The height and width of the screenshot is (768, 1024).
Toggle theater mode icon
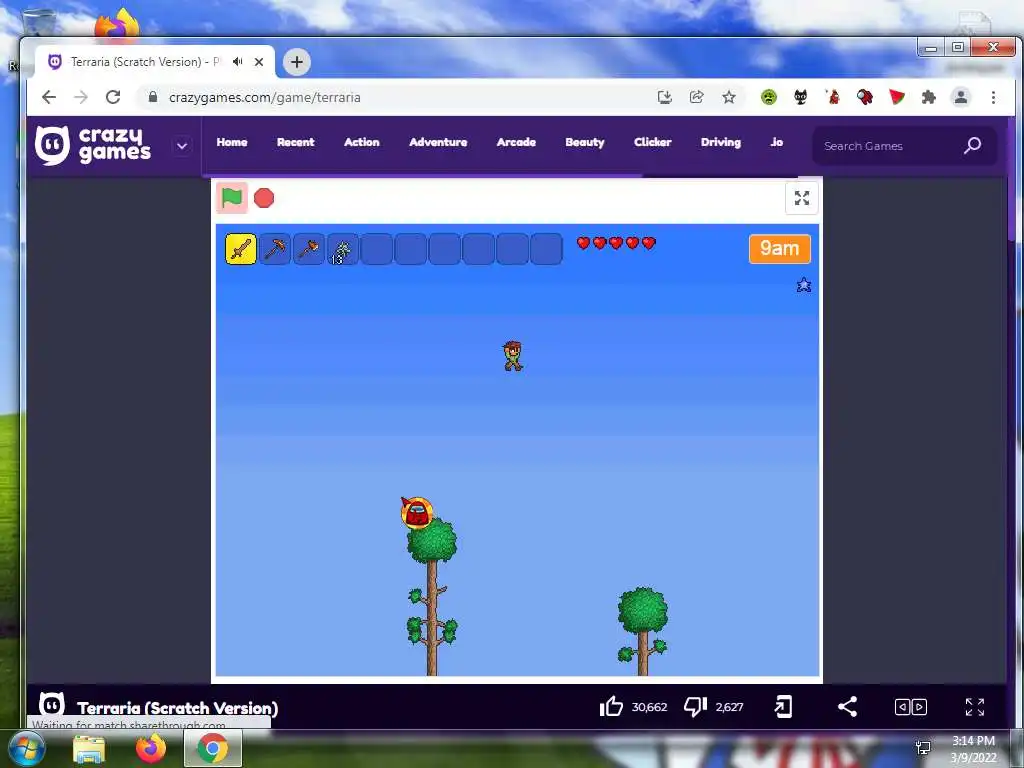click(x=910, y=707)
